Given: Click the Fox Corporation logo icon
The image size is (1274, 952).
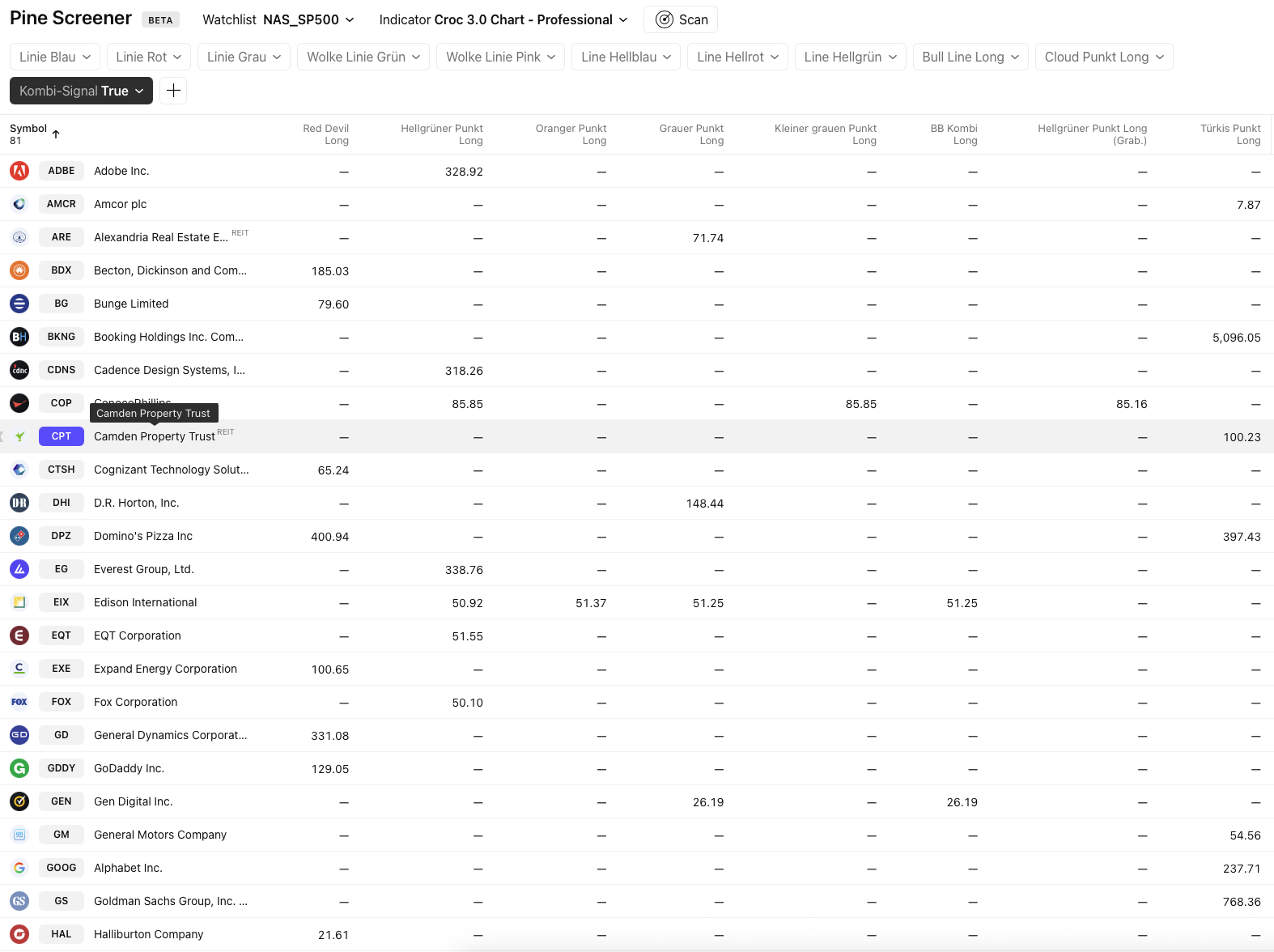Looking at the screenshot, I should [19, 702].
